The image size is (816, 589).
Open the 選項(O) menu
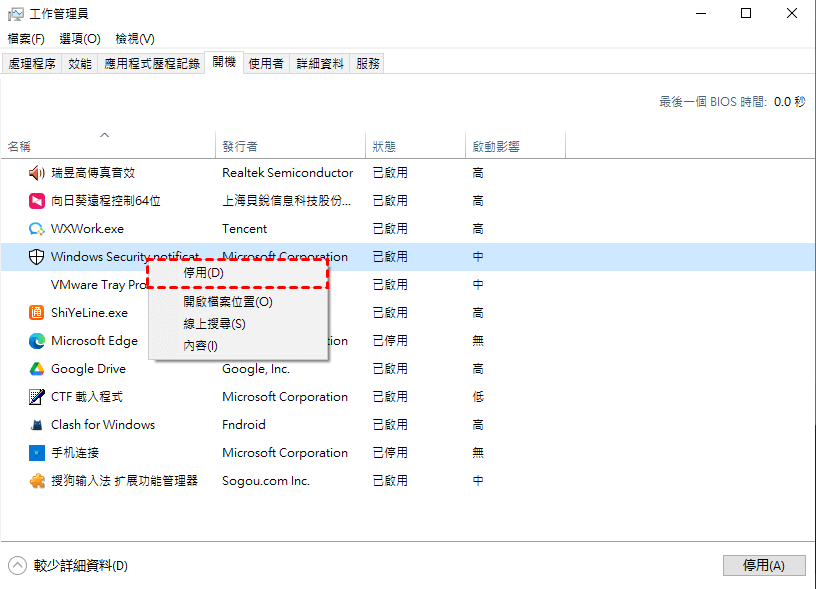pos(80,39)
